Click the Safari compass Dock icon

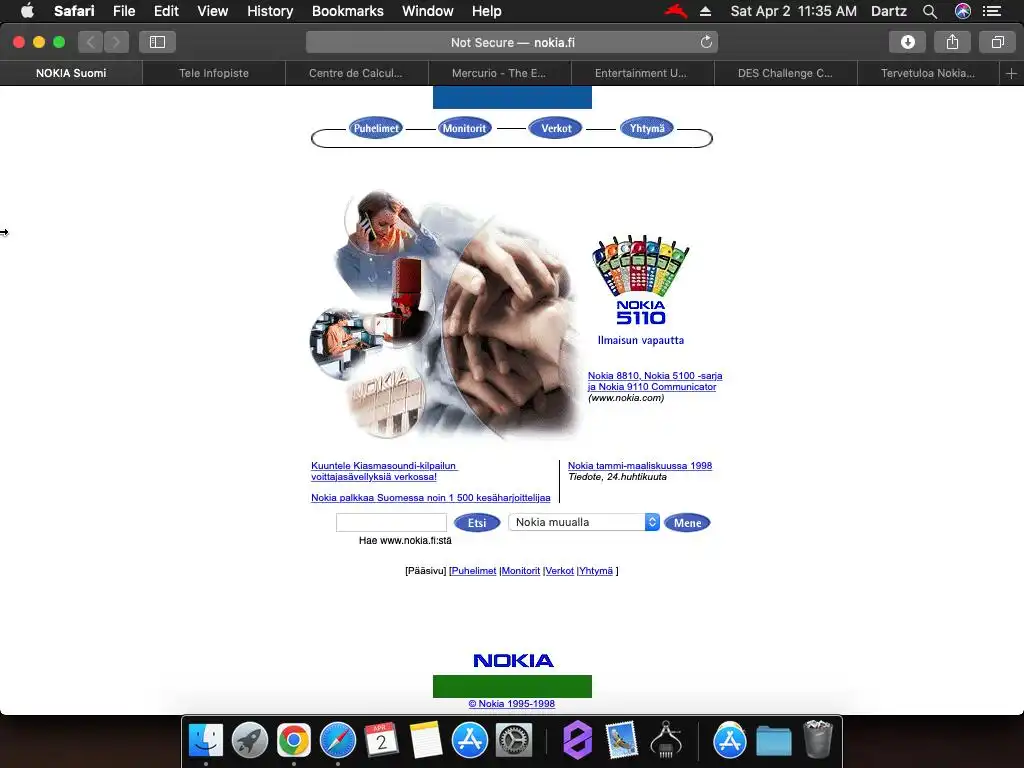pyautogui.click(x=338, y=740)
